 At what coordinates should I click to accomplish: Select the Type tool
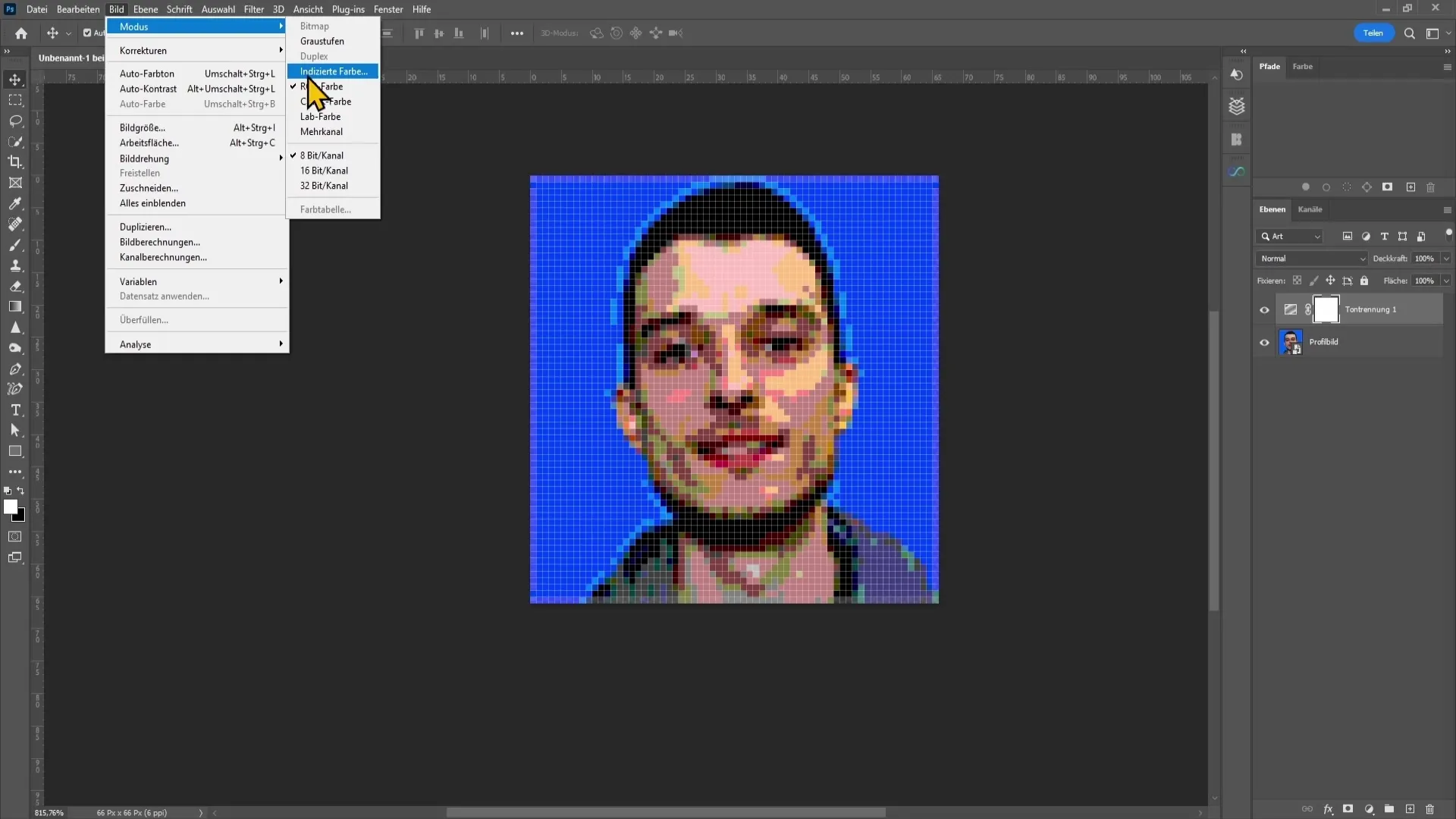15,411
